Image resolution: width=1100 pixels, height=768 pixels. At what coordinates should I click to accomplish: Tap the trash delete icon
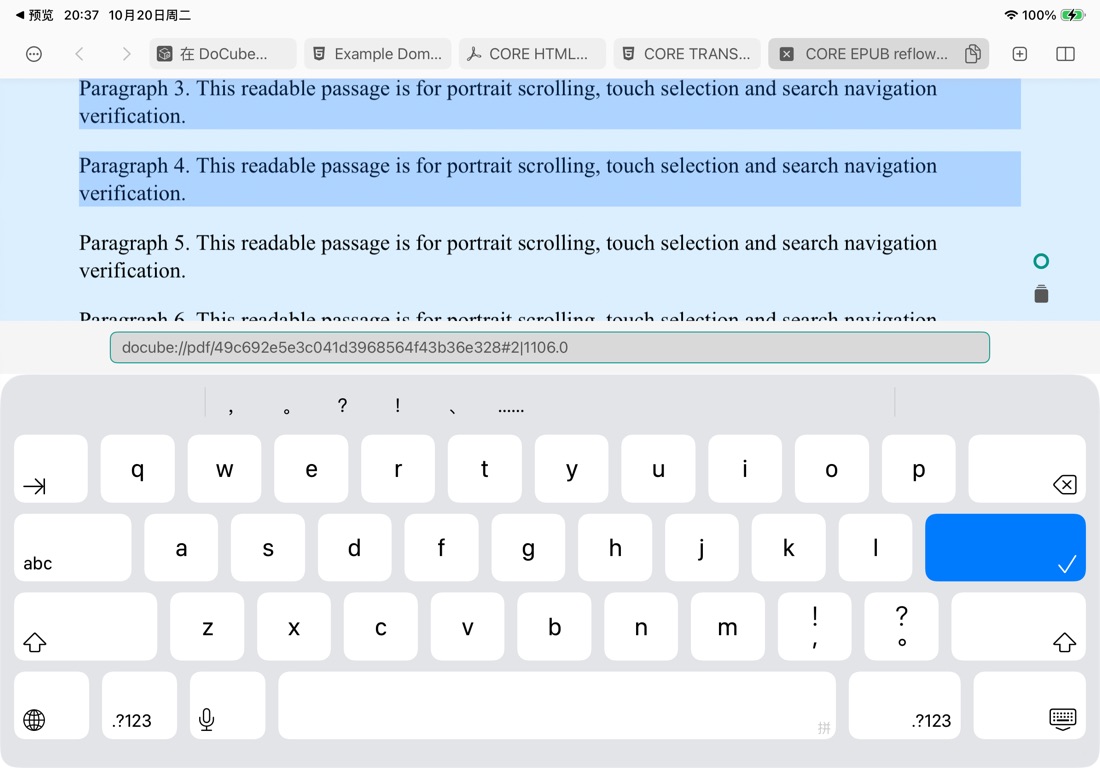click(1041, 294)
